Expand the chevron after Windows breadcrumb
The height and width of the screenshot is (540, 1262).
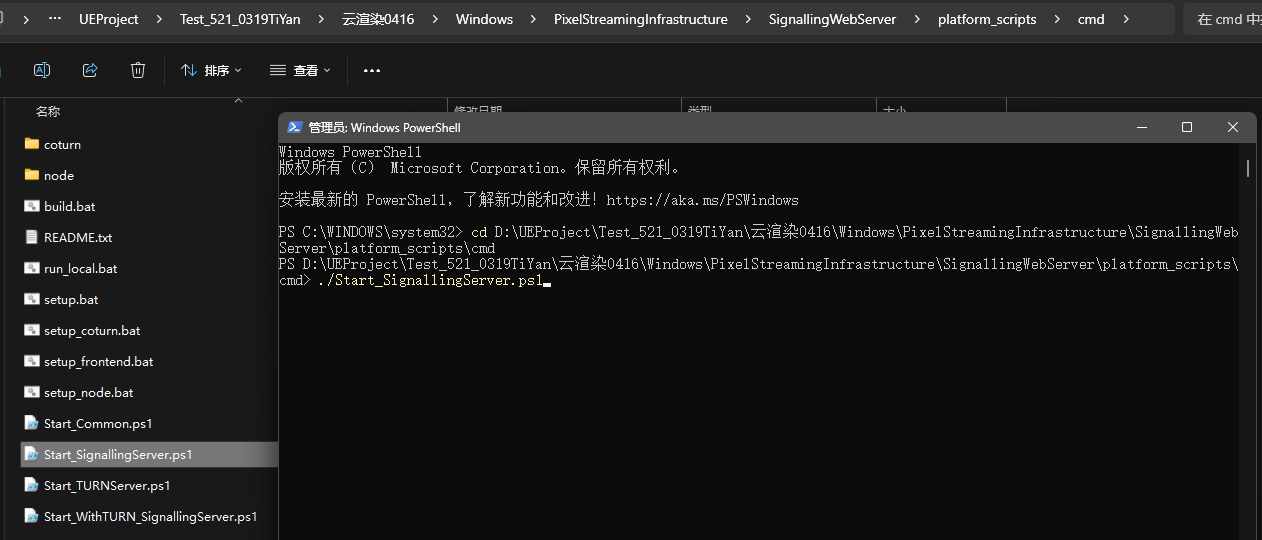[533, 19]
